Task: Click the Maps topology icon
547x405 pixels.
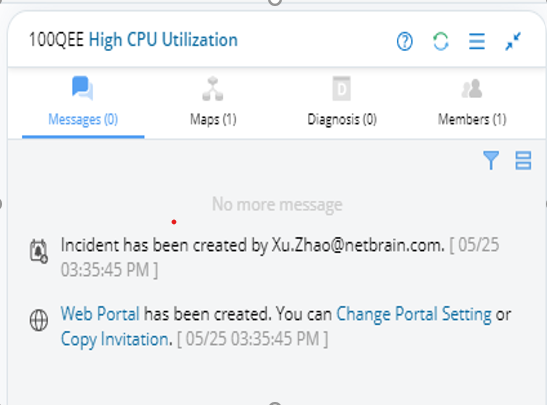Action: (213, 89)
